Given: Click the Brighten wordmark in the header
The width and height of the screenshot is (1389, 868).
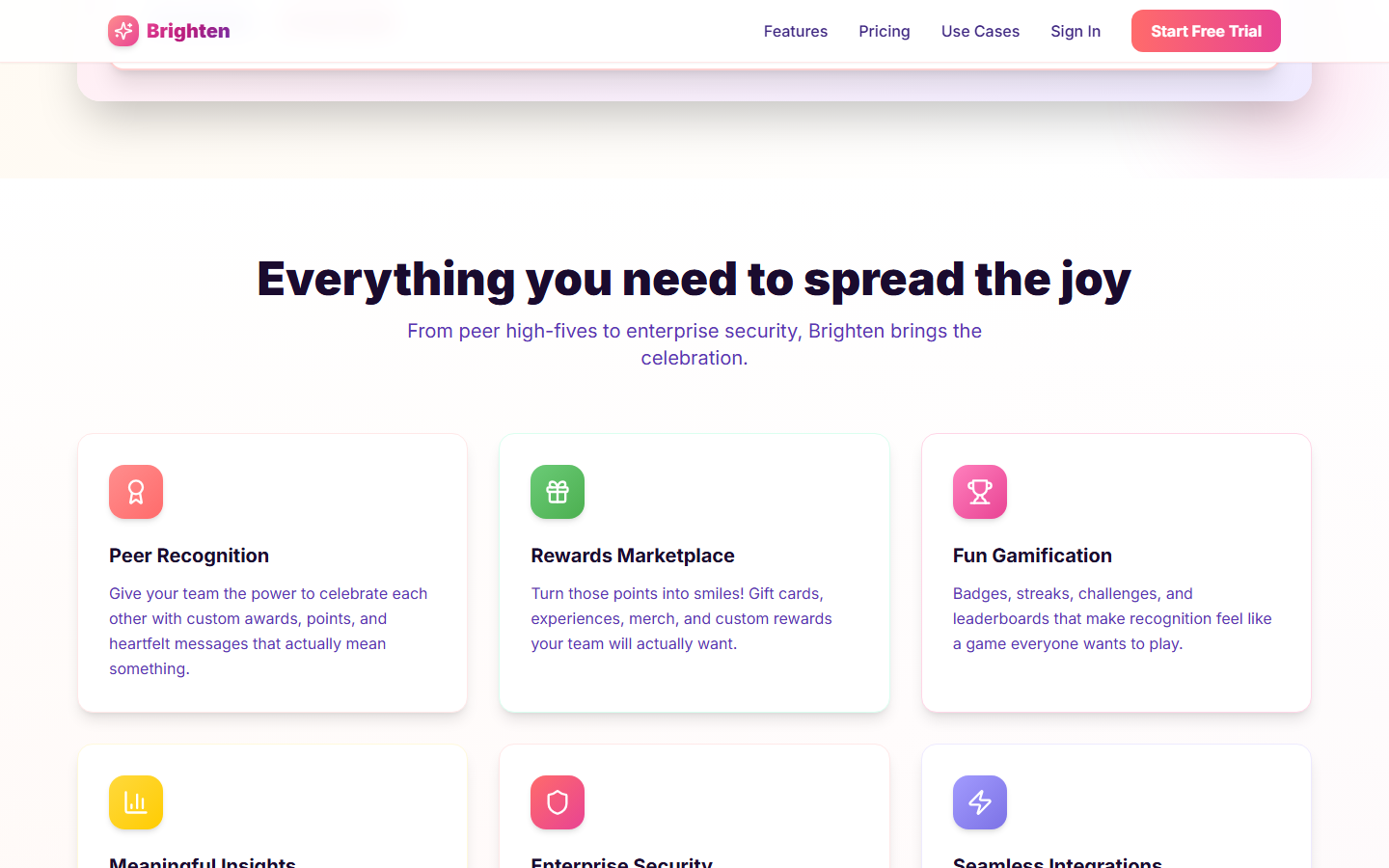Looking at the screenshot, I should pyautogui.click(x=187, y=31).
